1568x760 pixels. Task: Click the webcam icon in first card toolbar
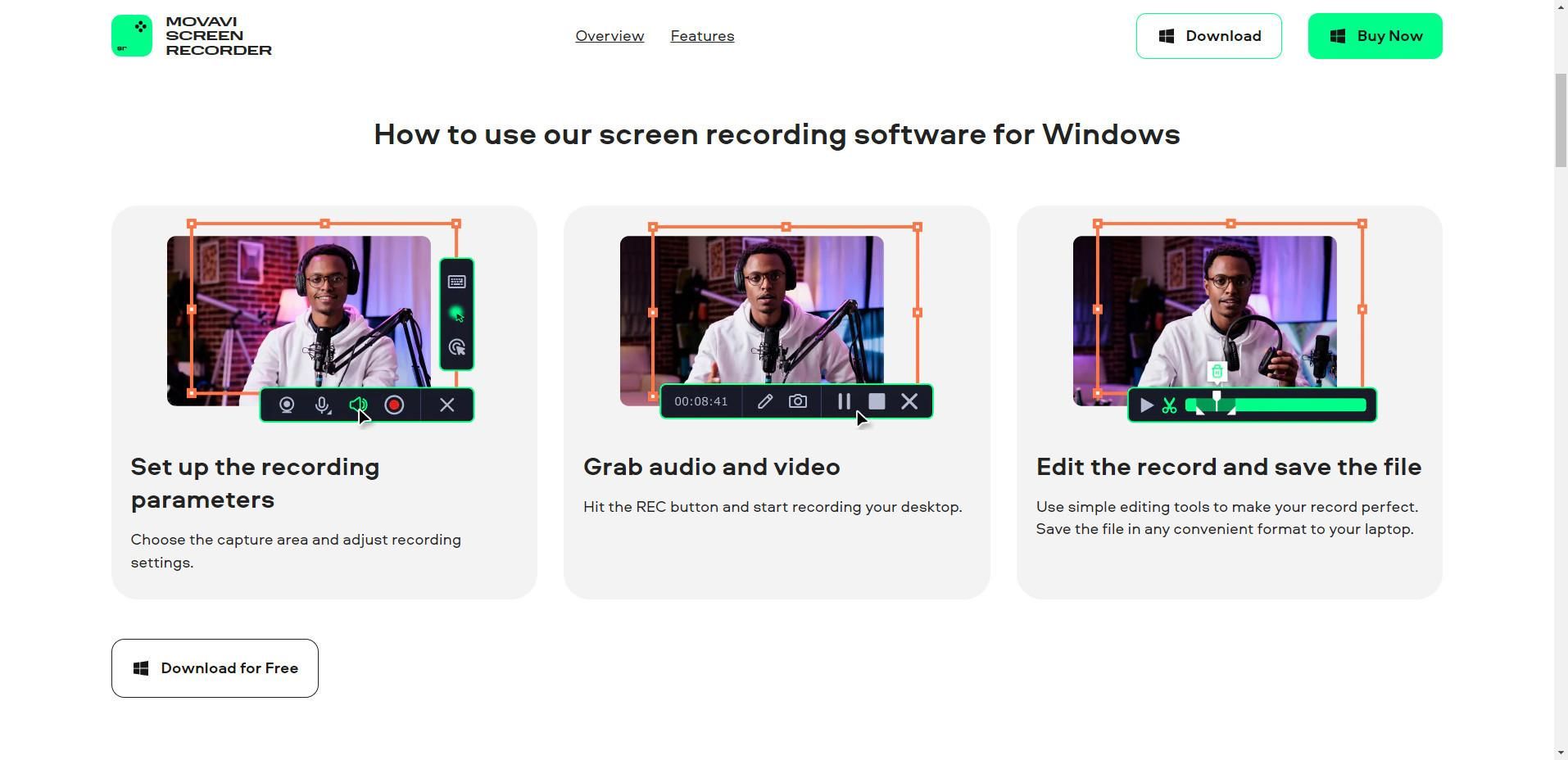(287, 405)
